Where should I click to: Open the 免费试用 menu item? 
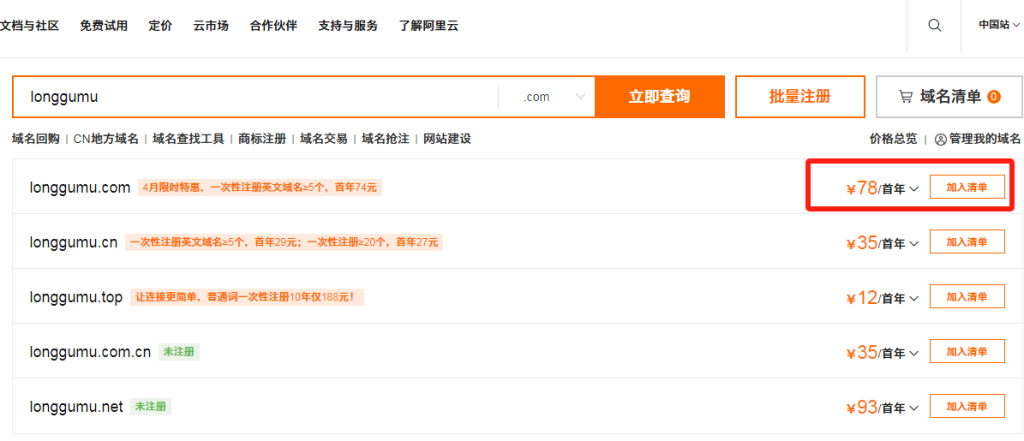[x=104, y=26]
